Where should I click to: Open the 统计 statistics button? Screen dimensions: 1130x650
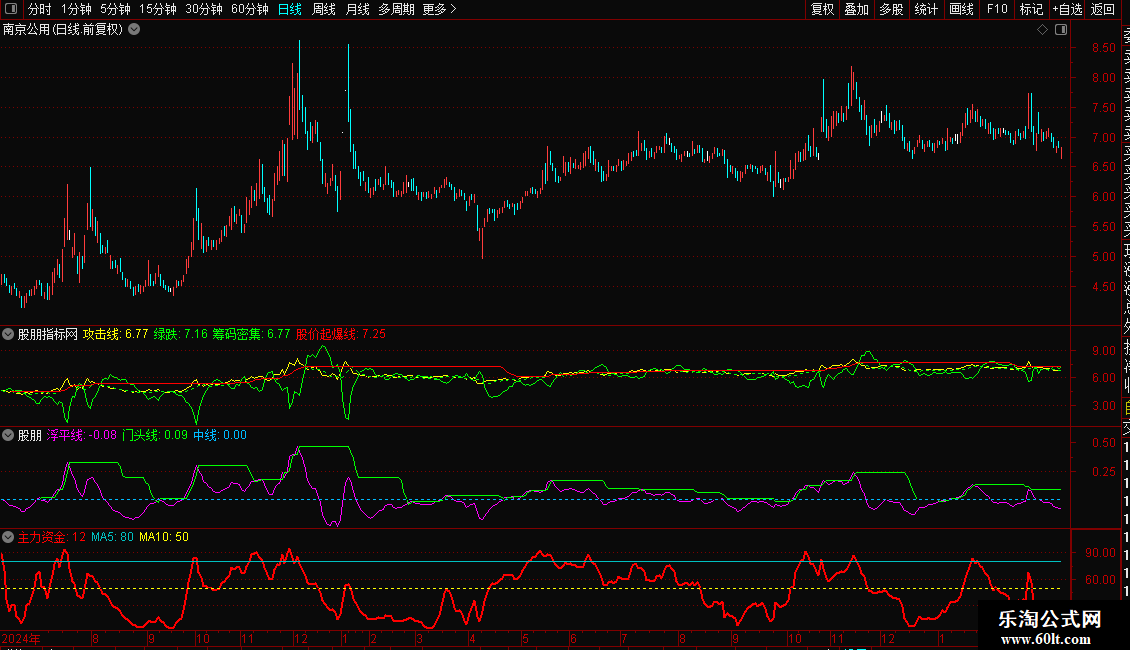(926, 9)
